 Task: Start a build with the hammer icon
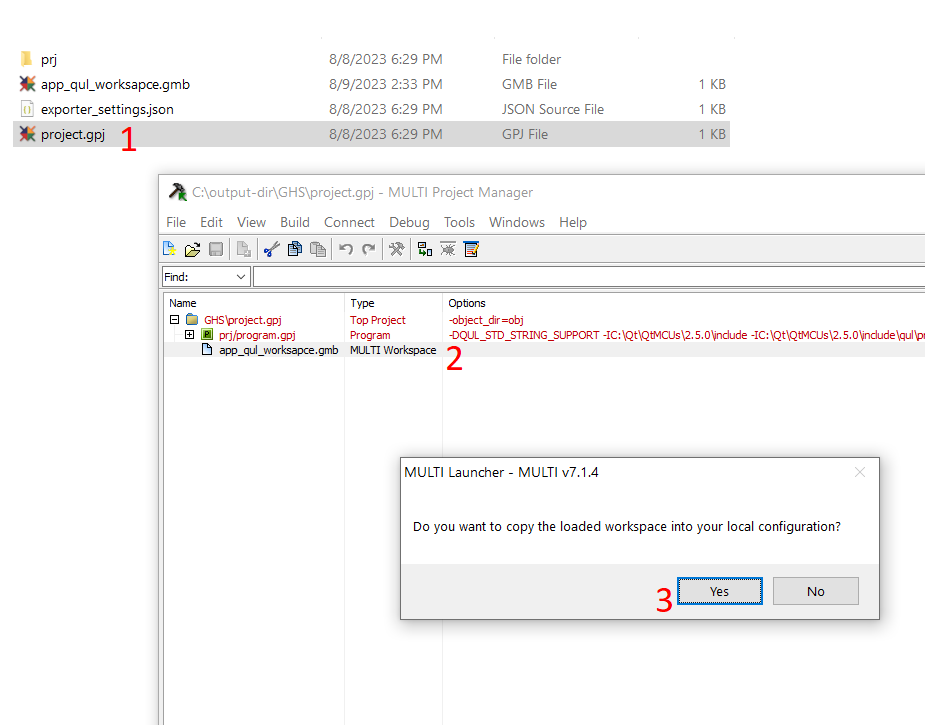[397, 248]
